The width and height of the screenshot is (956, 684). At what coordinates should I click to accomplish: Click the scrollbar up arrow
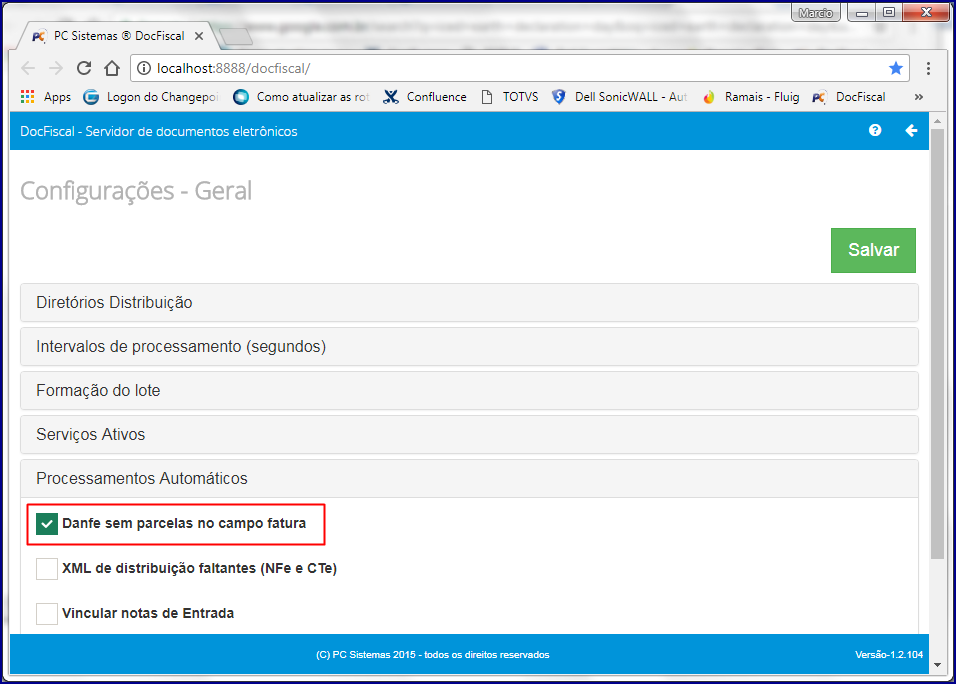coord(937,121)
